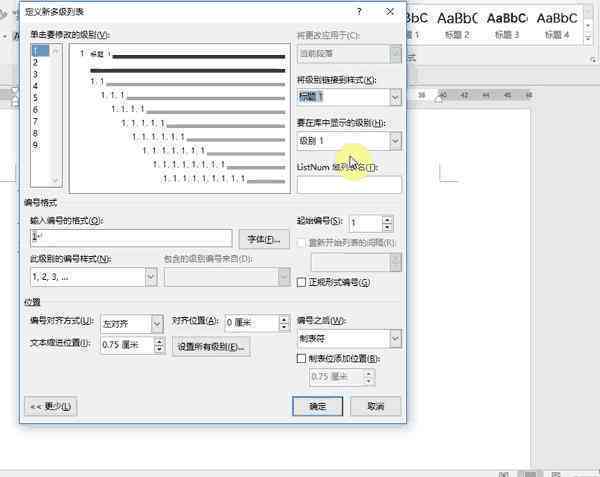Screen dimensions: 600x477
Task: Open the Word styles pane launcher icon
Action: 593,60
